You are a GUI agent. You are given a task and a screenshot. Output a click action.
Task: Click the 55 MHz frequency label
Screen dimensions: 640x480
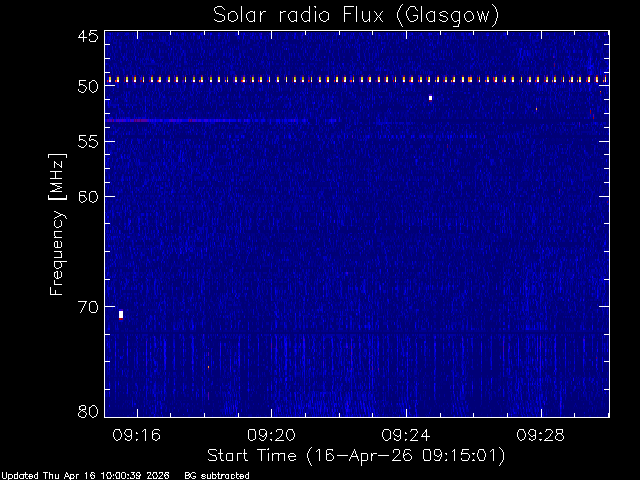pos(88,142)
